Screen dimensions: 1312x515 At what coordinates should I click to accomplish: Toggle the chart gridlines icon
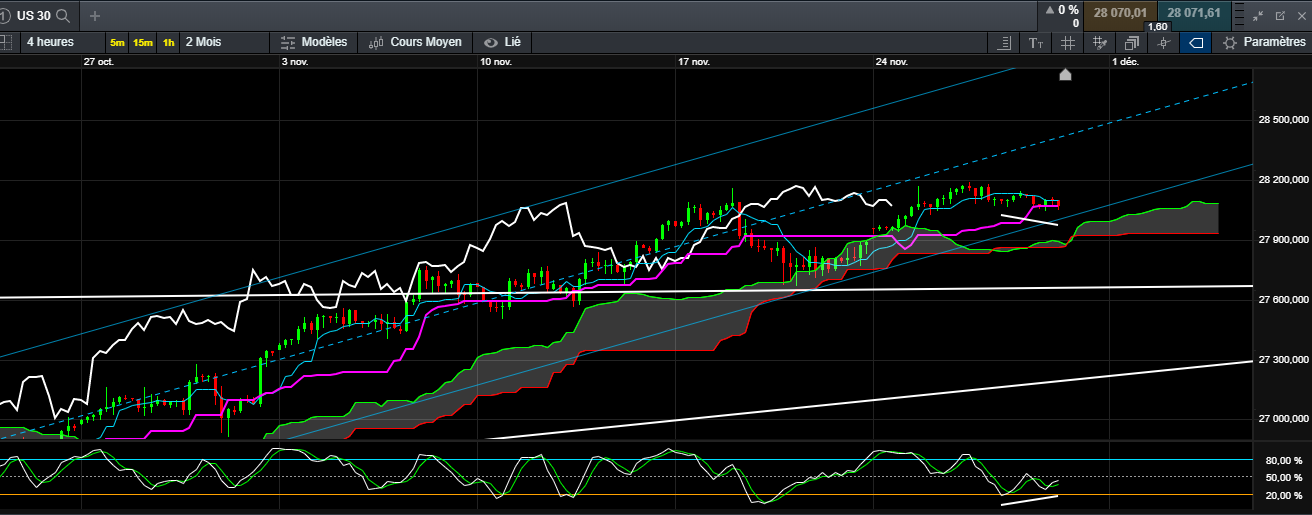tap(1068, 43)
